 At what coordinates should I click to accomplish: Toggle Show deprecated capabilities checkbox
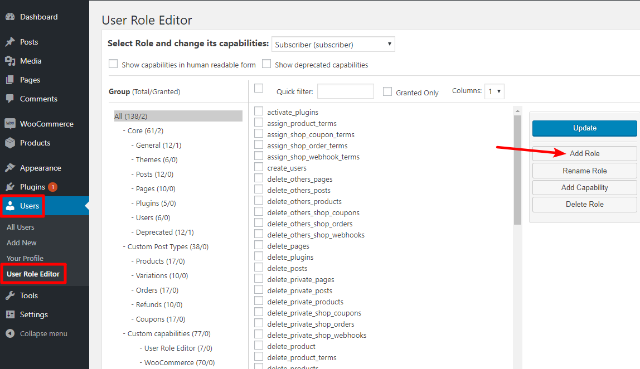tap(267, 64)
